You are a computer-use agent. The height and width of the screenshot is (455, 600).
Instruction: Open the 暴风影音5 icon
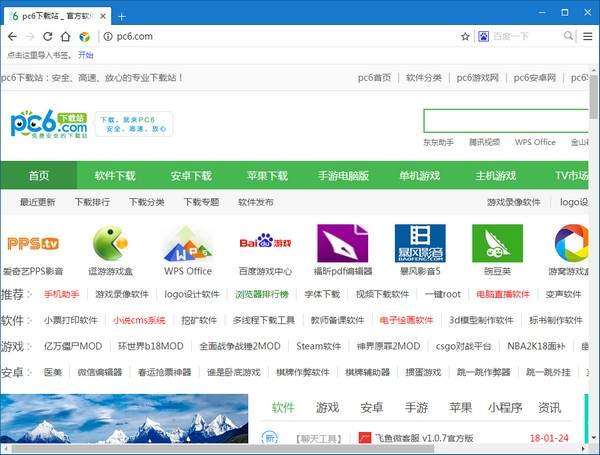pos(419,243)
